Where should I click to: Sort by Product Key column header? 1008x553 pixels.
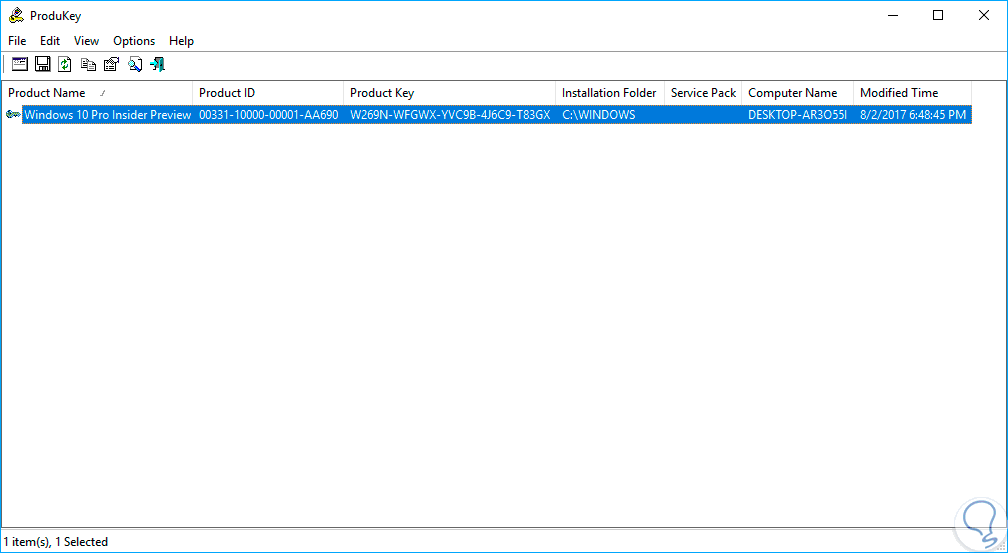tap(449, 93)
